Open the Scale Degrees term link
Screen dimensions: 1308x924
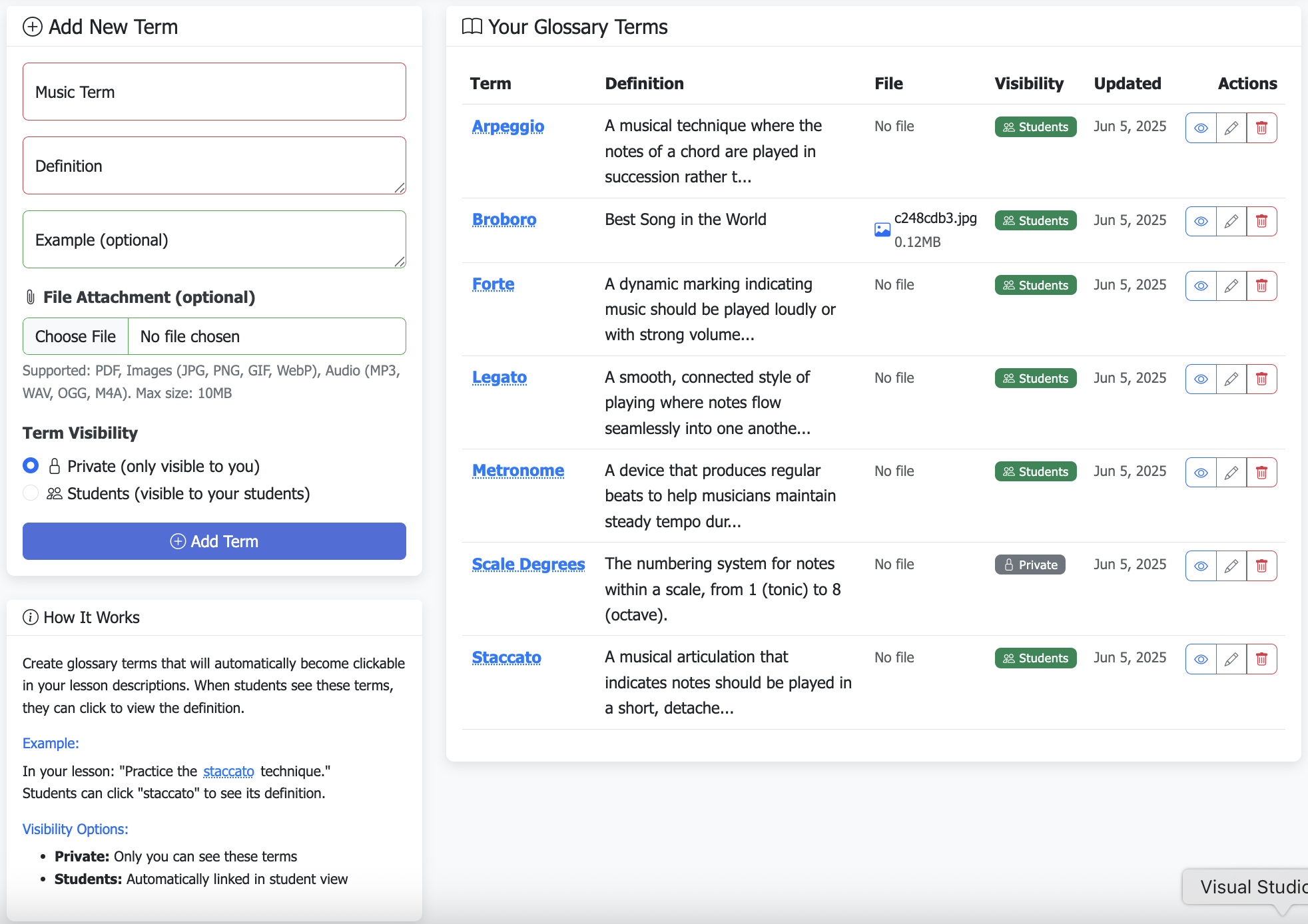pos(528,564)
